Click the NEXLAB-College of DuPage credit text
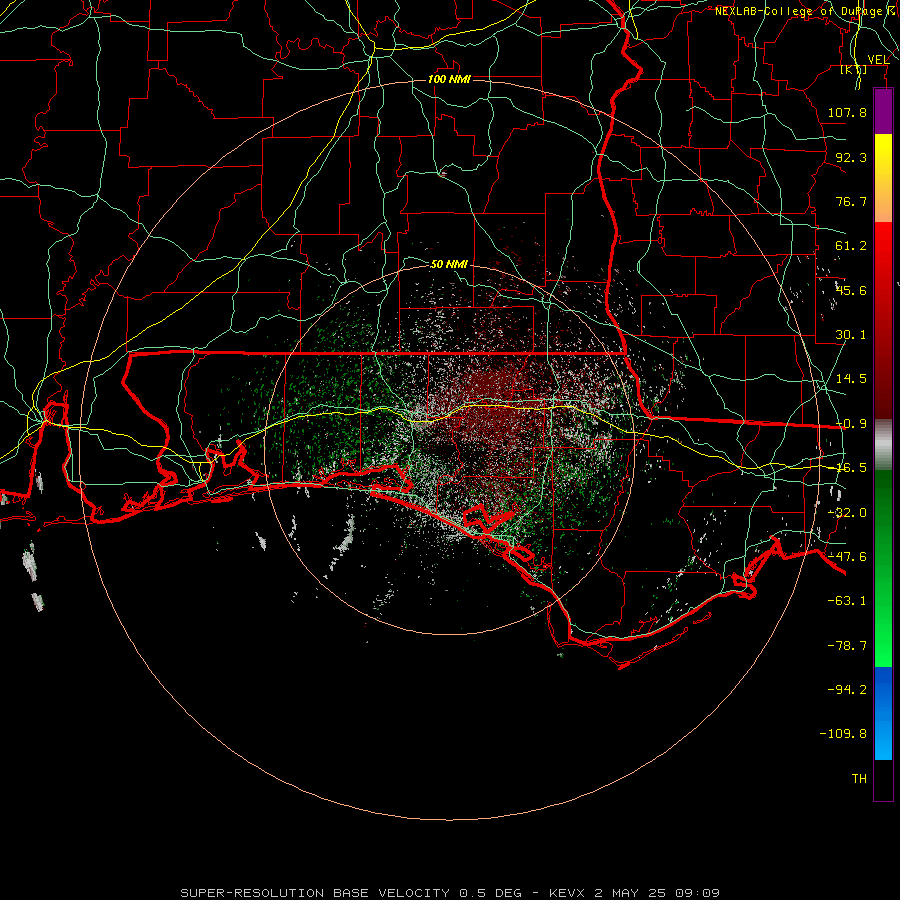 [x=806, y=11]
